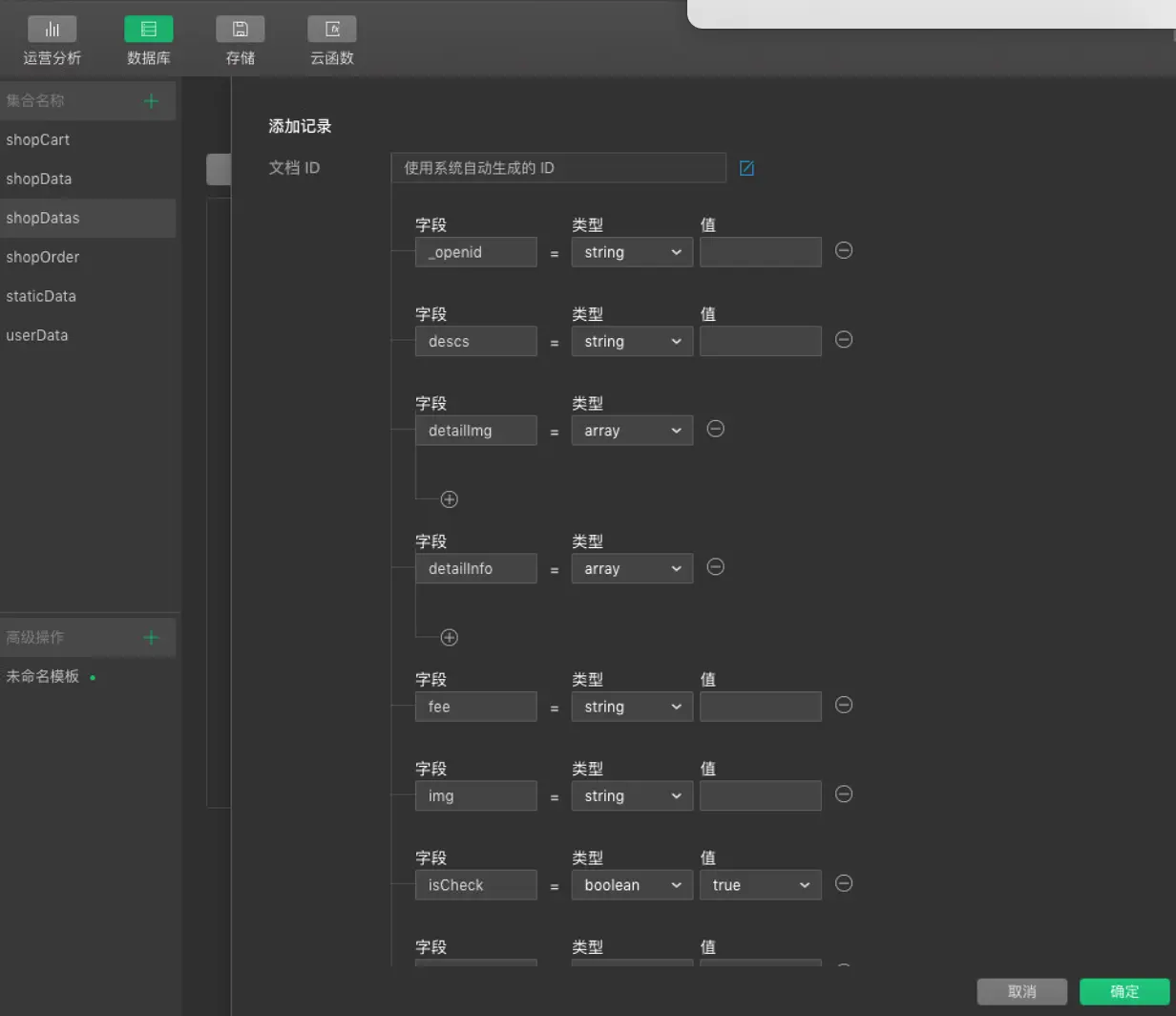This screenshot has height=1016, width=1176.
Task: Open the type dropdown for fee
Action: point(632,707)
